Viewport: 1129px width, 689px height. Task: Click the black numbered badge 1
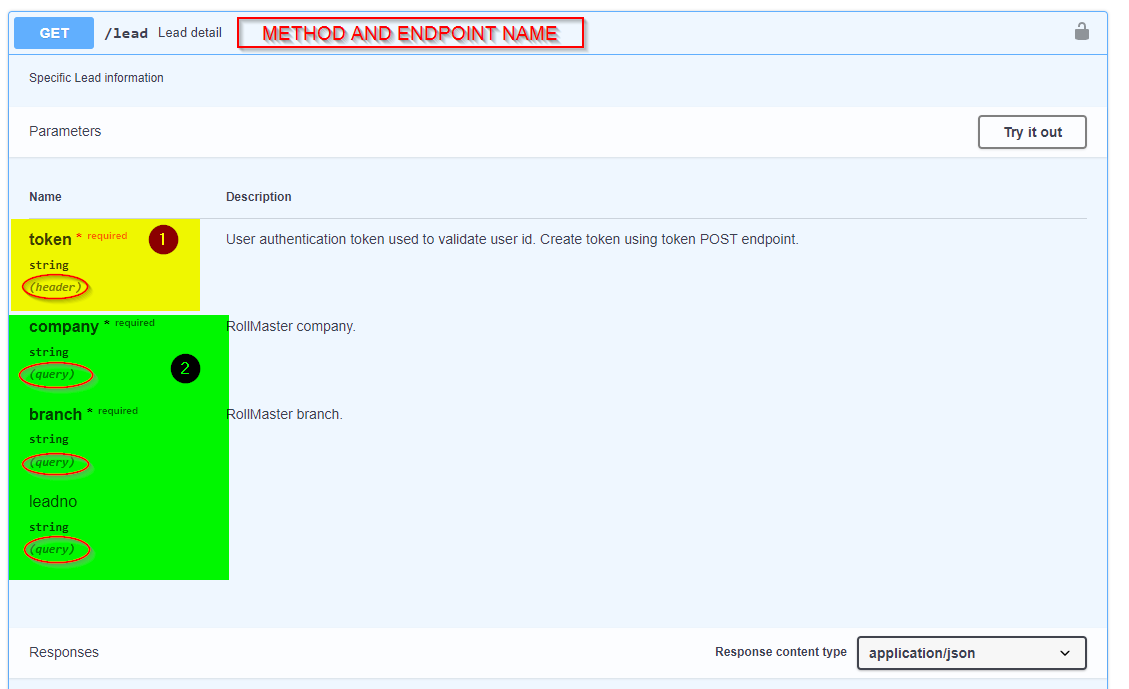click(163, 240)
